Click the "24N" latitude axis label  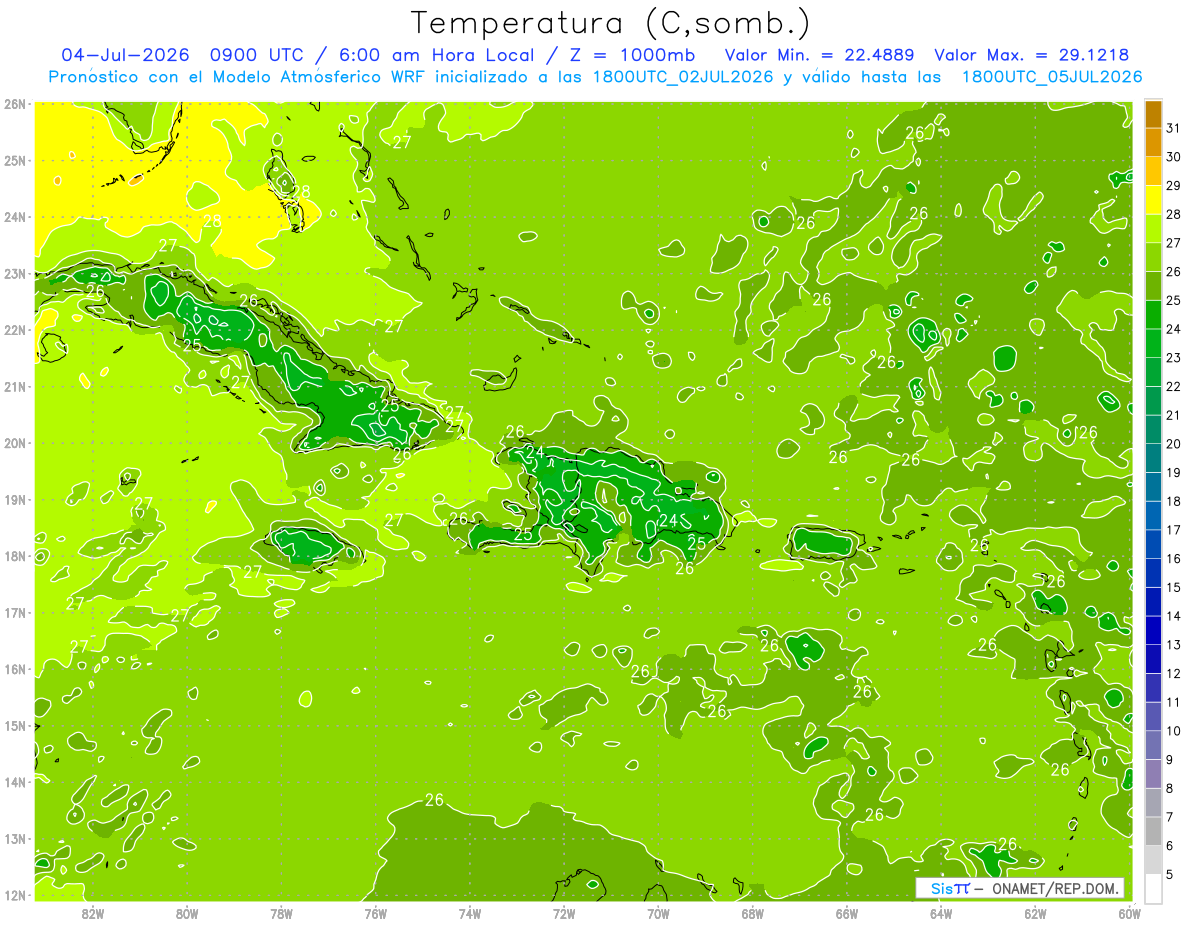(x=16, y=217)
